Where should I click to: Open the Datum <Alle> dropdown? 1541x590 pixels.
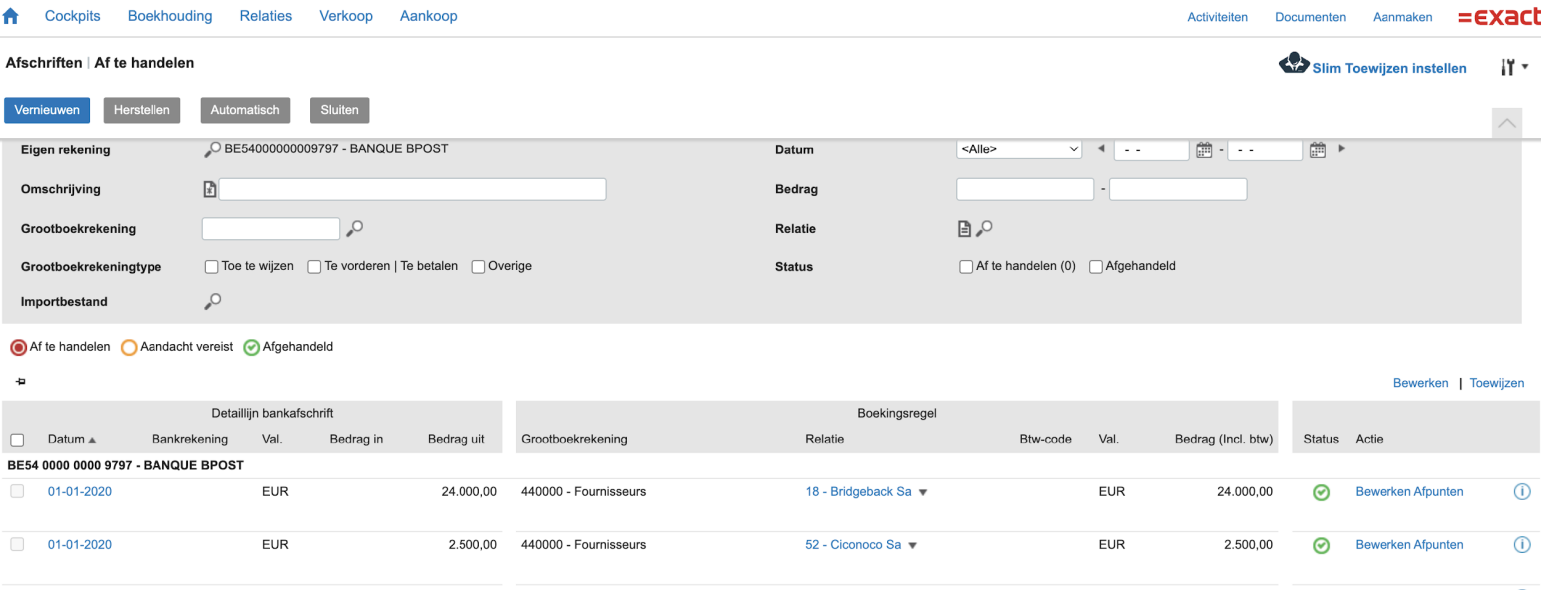point(1018,149)
